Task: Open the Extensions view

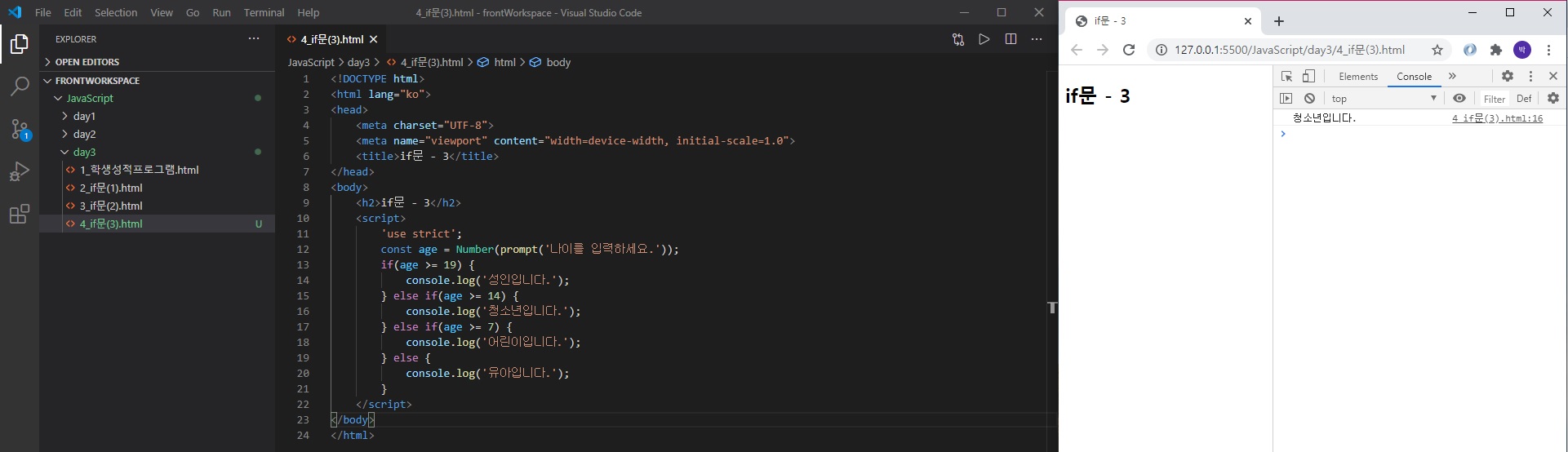Action: tap(20, 214)
